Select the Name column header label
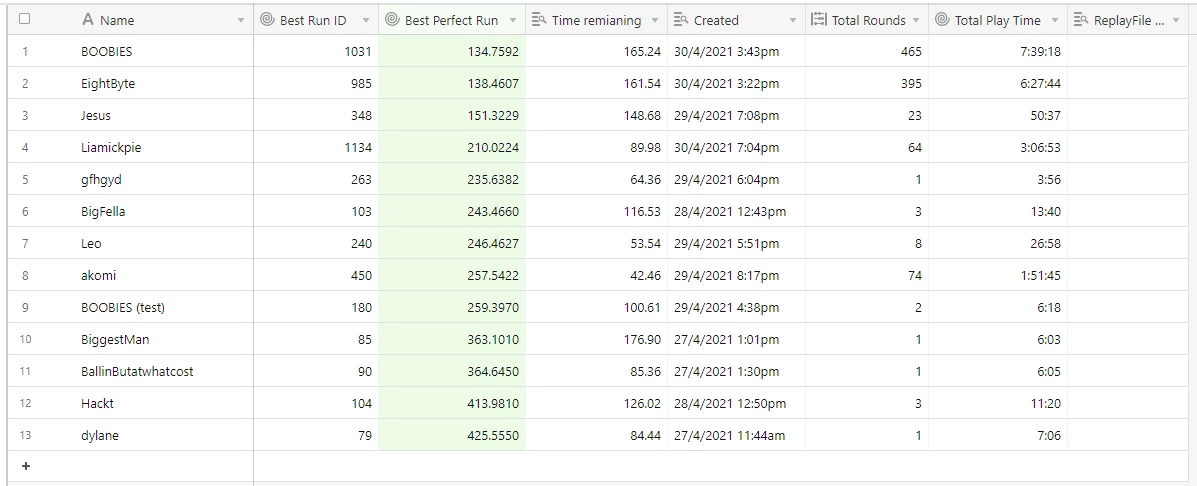Image resolution: width=1197 pixels, height=486 pixels. coord(117,21)
